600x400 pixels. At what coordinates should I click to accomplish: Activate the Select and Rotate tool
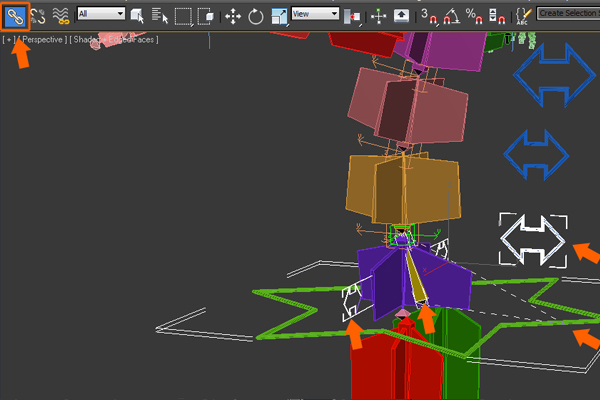click(x=256, y=17)
